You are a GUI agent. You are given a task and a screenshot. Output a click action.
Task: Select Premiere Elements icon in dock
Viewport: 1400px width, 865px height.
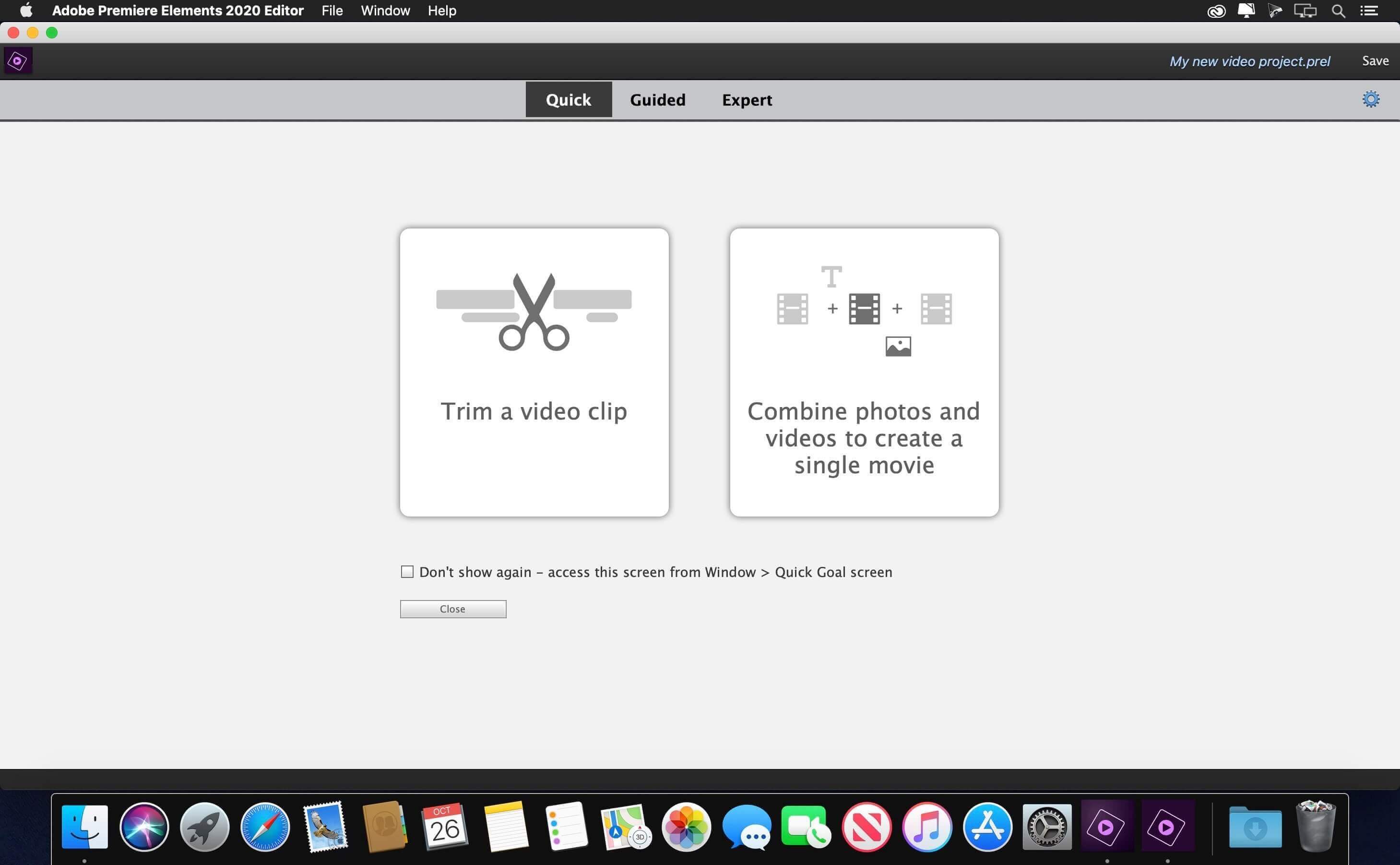point(1108,827)
